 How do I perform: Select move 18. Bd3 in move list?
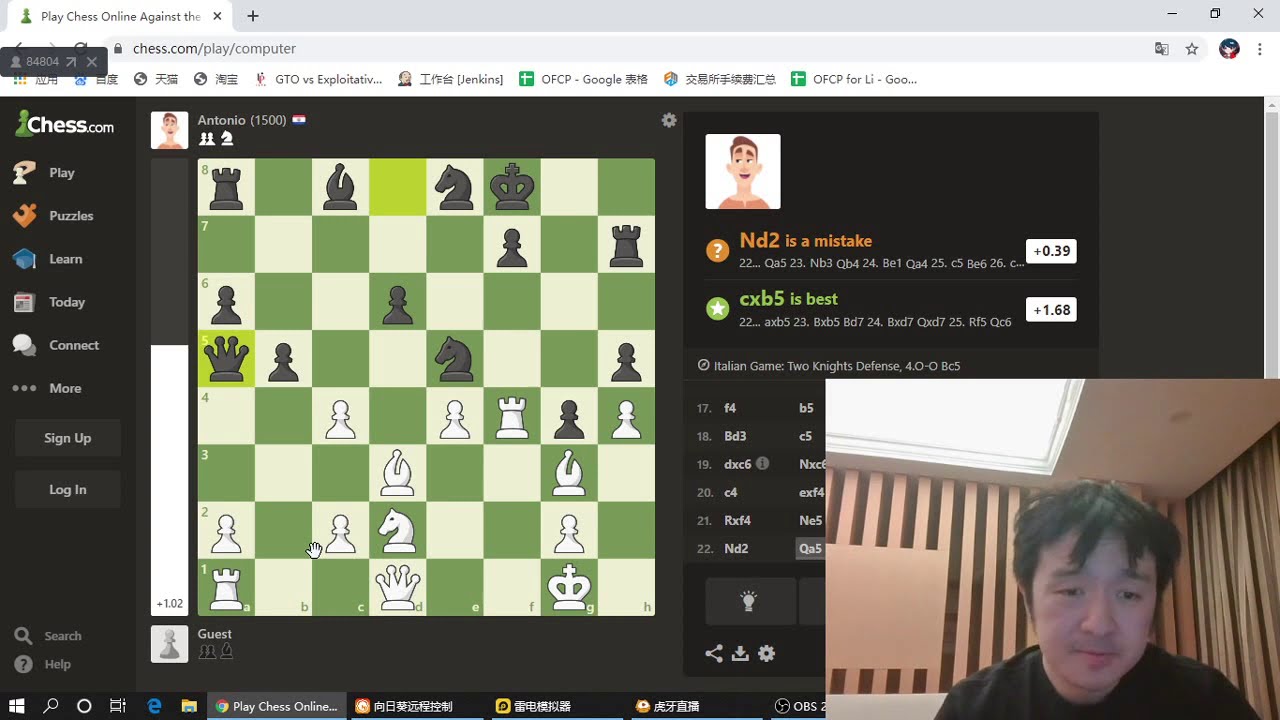point(735,436)
